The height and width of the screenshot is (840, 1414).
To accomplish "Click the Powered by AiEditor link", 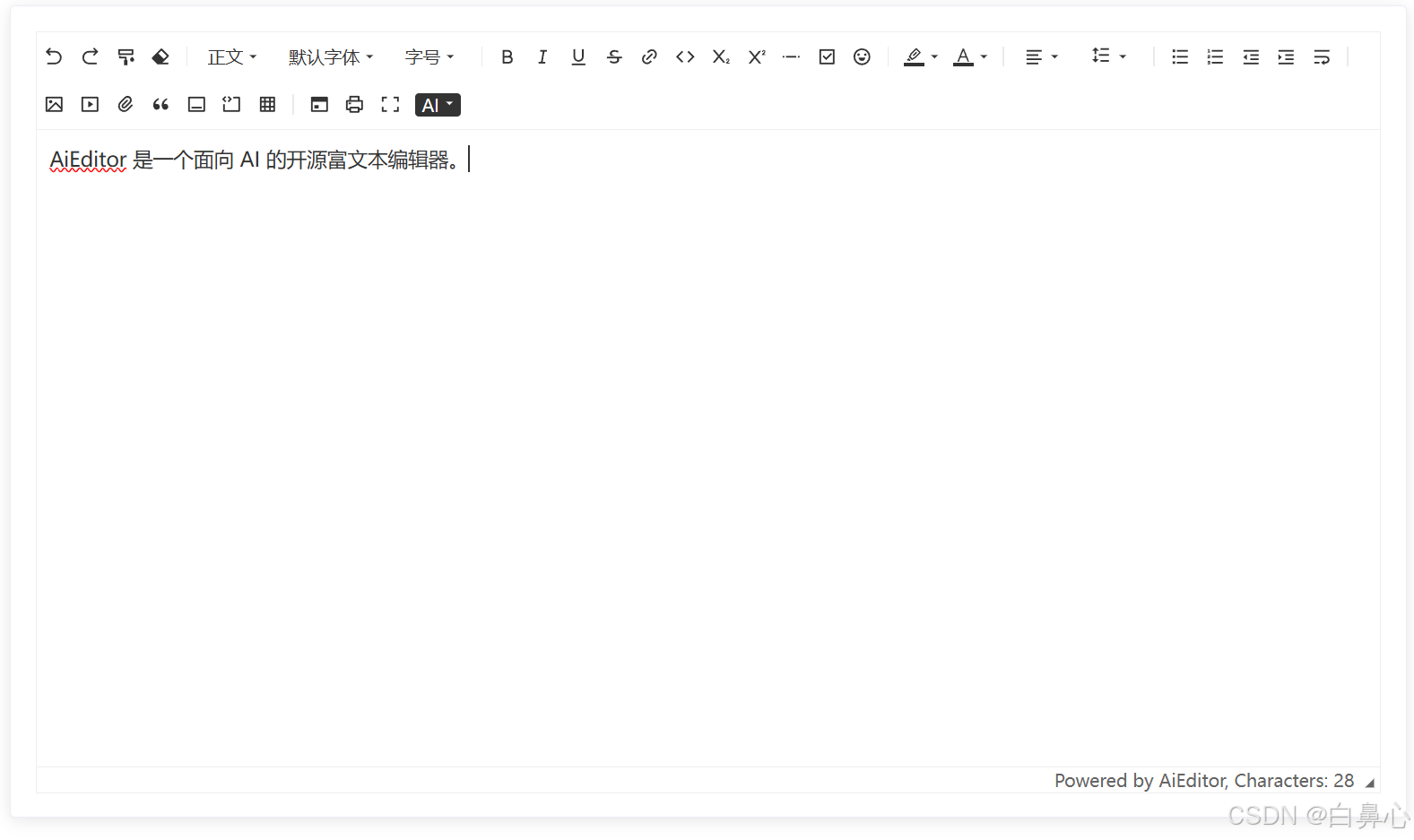I will [1140, 781].
